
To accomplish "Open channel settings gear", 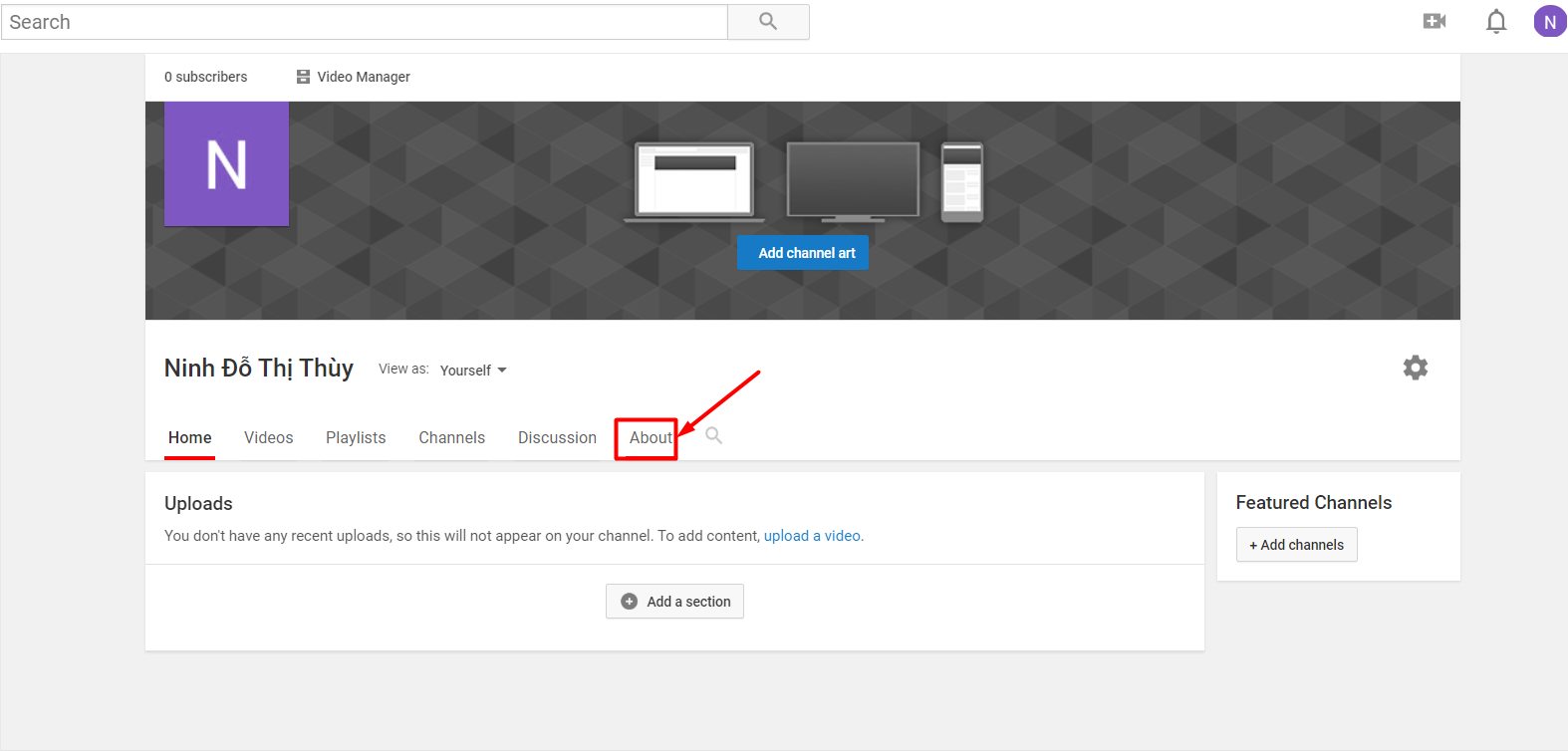I will (x=1416, y=368).
